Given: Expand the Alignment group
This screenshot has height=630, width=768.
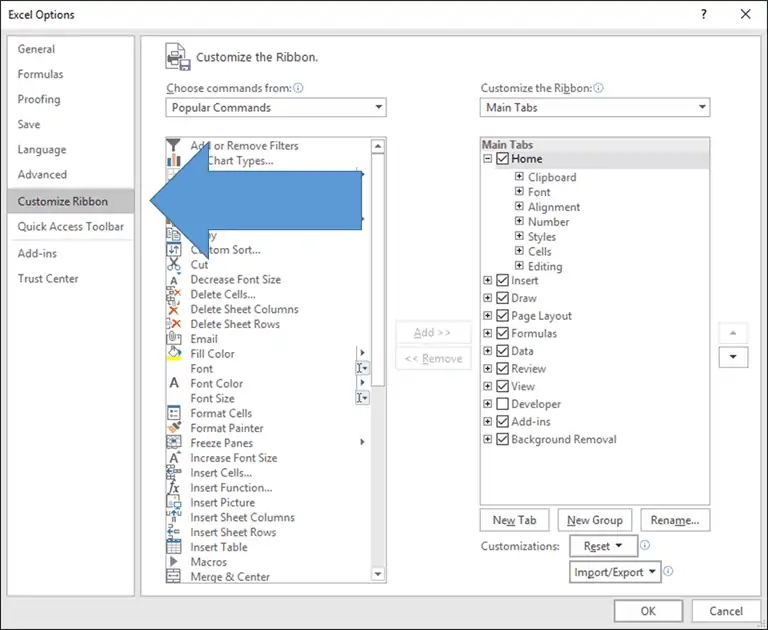Looking at the screenshot, I should pyautogui.click(x=519, y=206).
